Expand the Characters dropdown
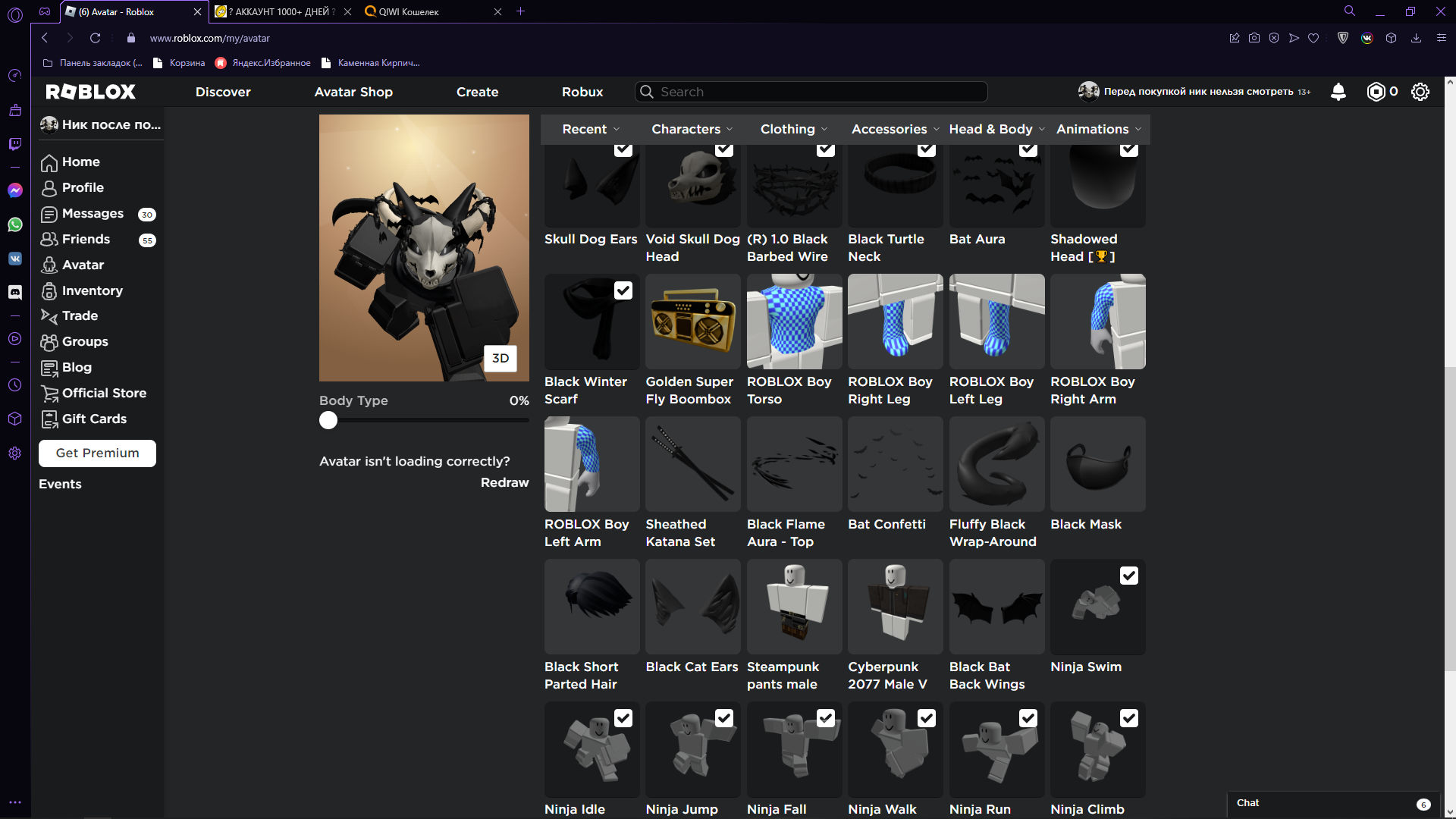The height and width of the screenshot is (819, 1456). point(692,129)
